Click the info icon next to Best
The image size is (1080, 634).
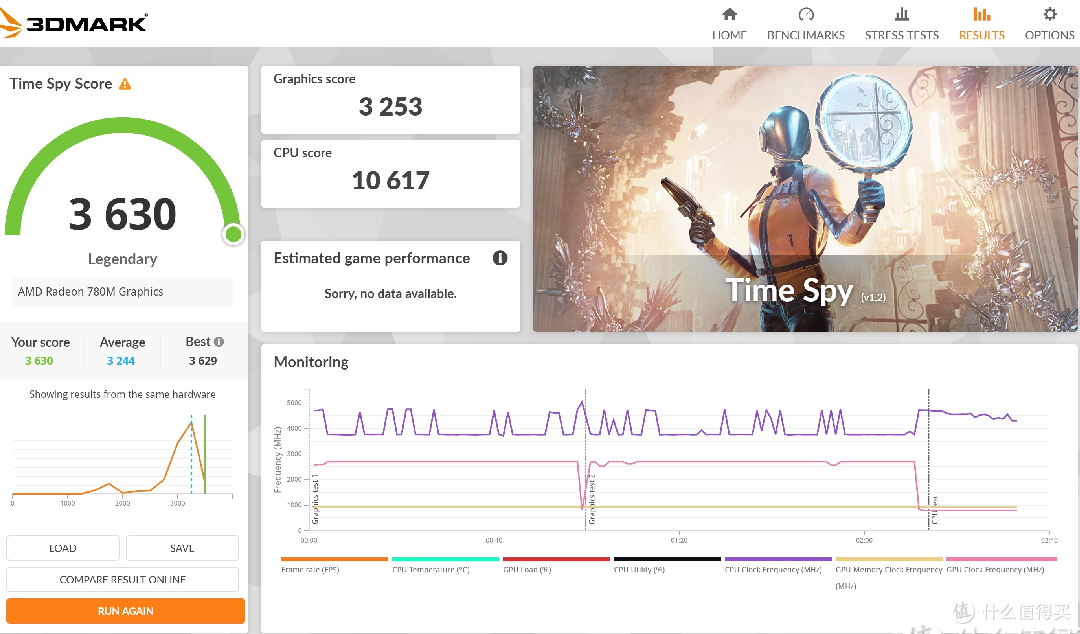point(219,342)
